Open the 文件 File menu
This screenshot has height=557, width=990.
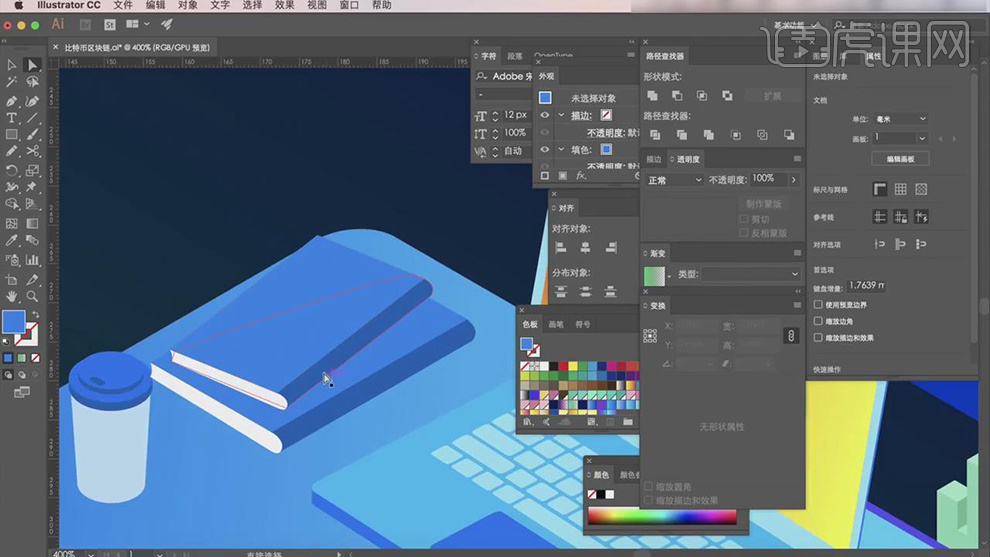click(x=122, y=5)
